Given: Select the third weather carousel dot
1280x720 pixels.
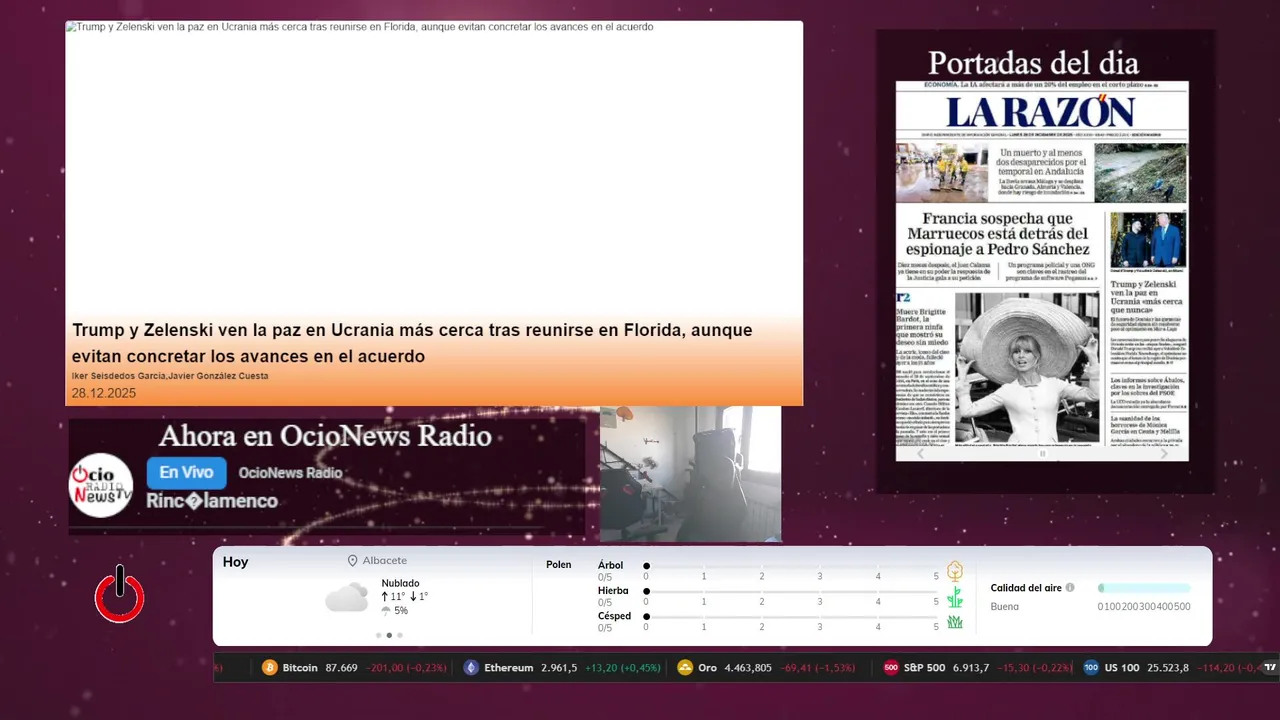Looking at the screenshot, I should point(400,635).
